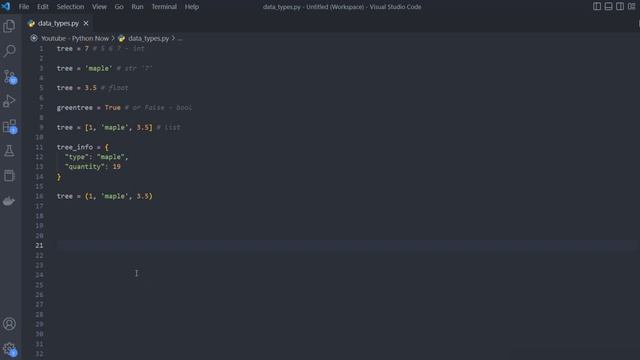Expand the breadcrumb ellipsis symbol
The width and height of the screenshot is (640, 360).
click(180, 38)
